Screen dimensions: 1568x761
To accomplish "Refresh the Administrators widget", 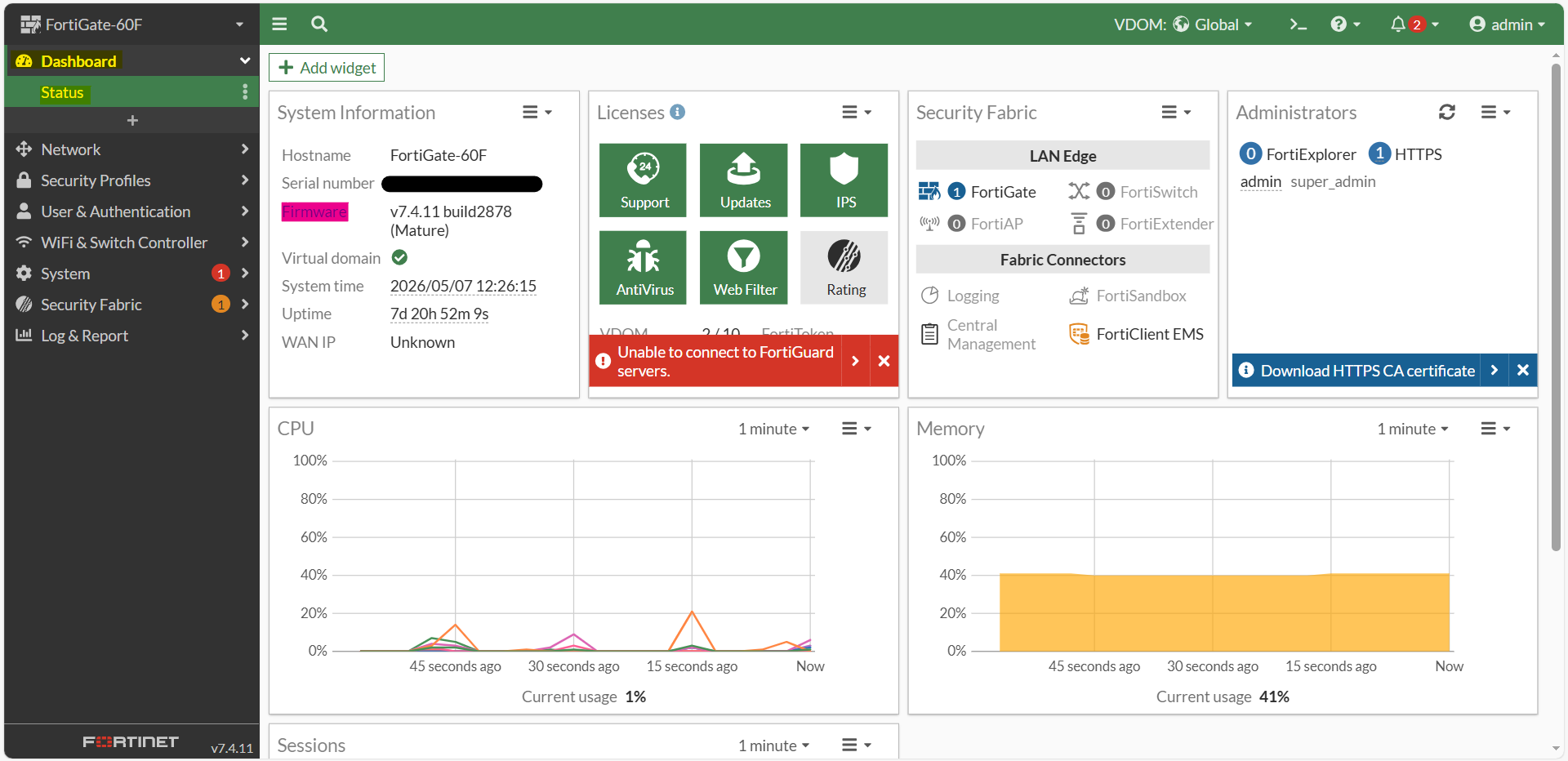I will pyautogui.click(x=1447, y=112).
